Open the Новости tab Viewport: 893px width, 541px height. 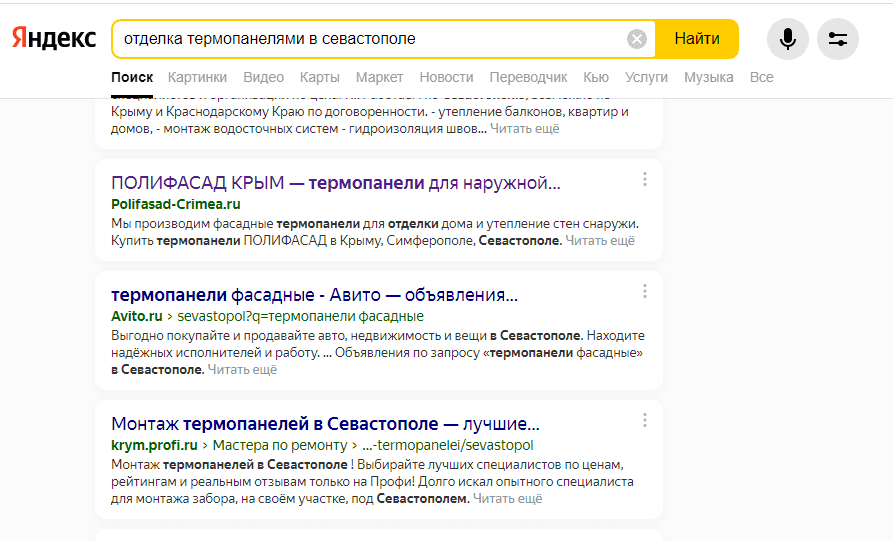pos(446,77)
